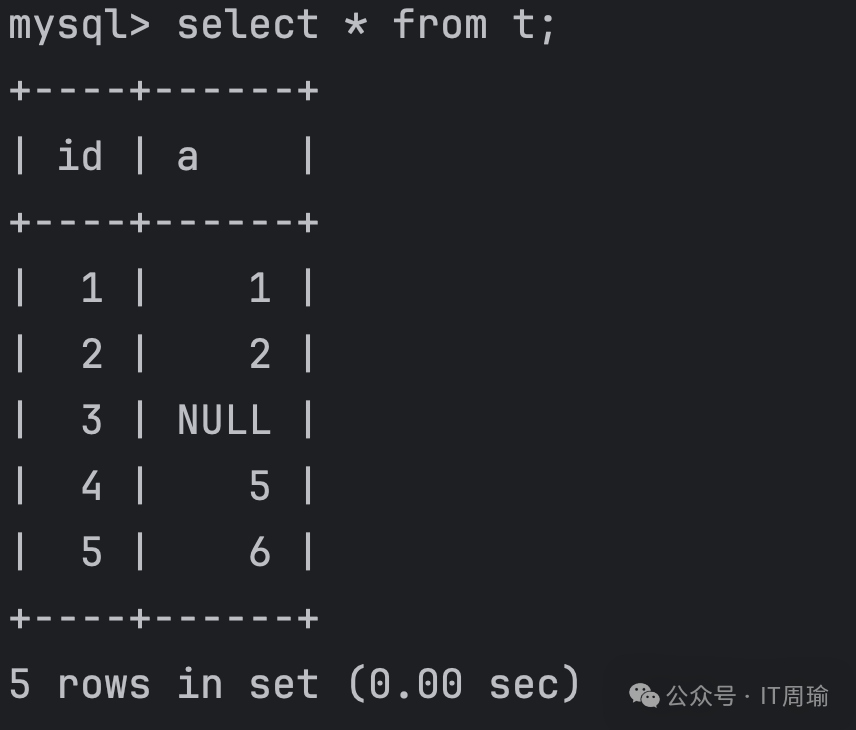Click the 'a' column header

(x=187, y=157)
